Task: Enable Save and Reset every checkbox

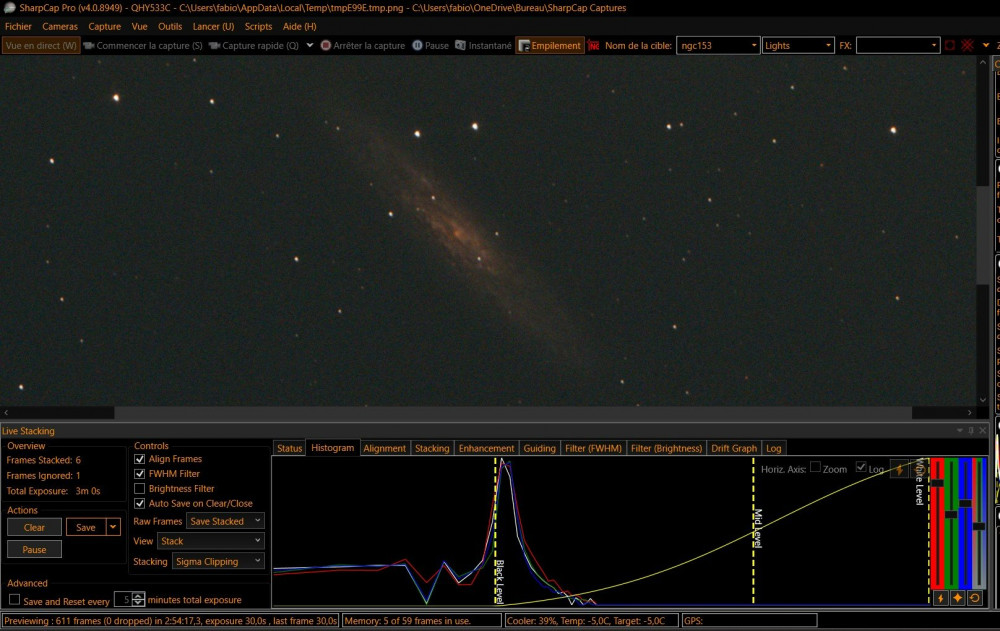Action: pos(14,600)
